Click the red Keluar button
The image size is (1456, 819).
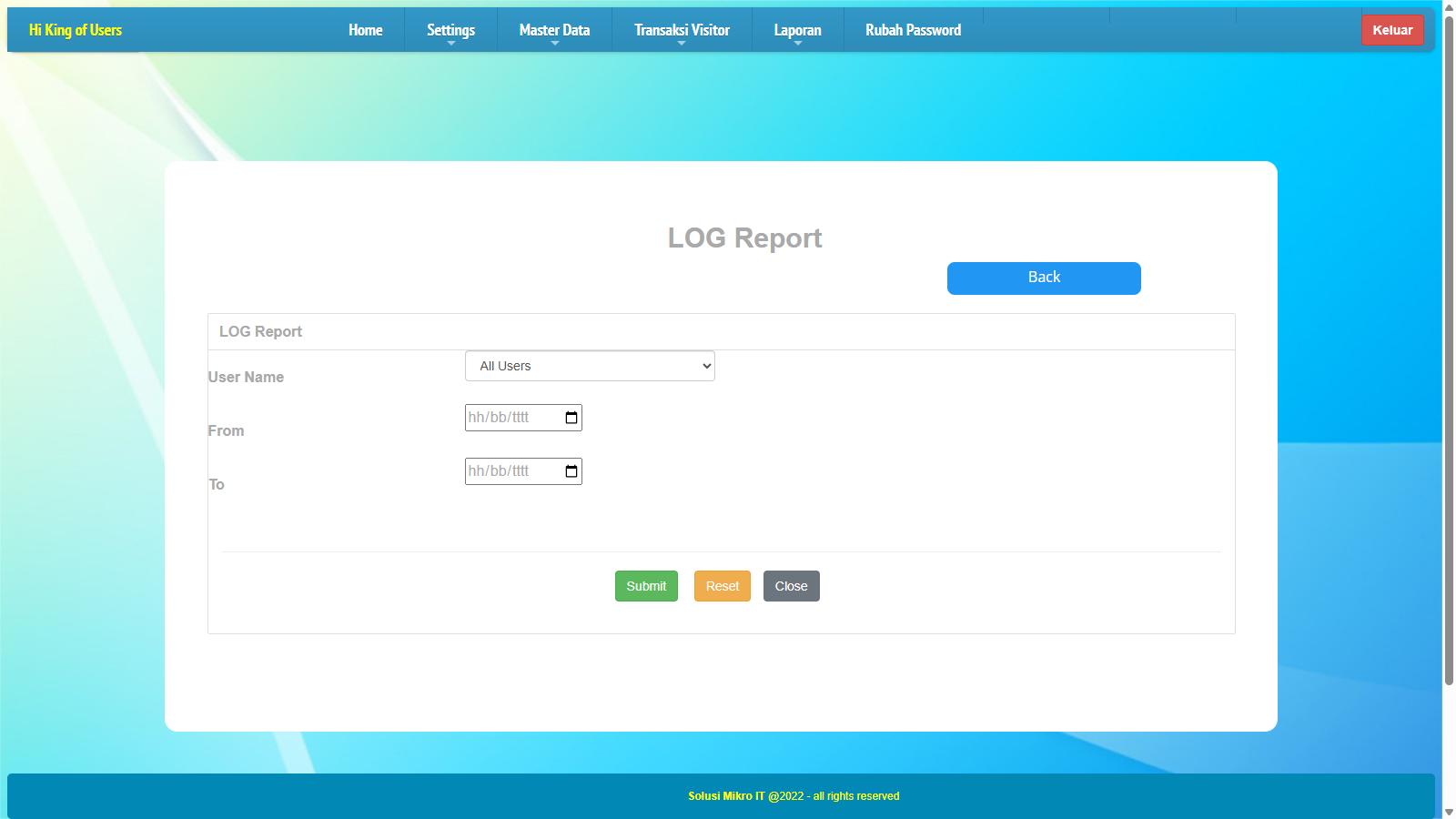1392,30
